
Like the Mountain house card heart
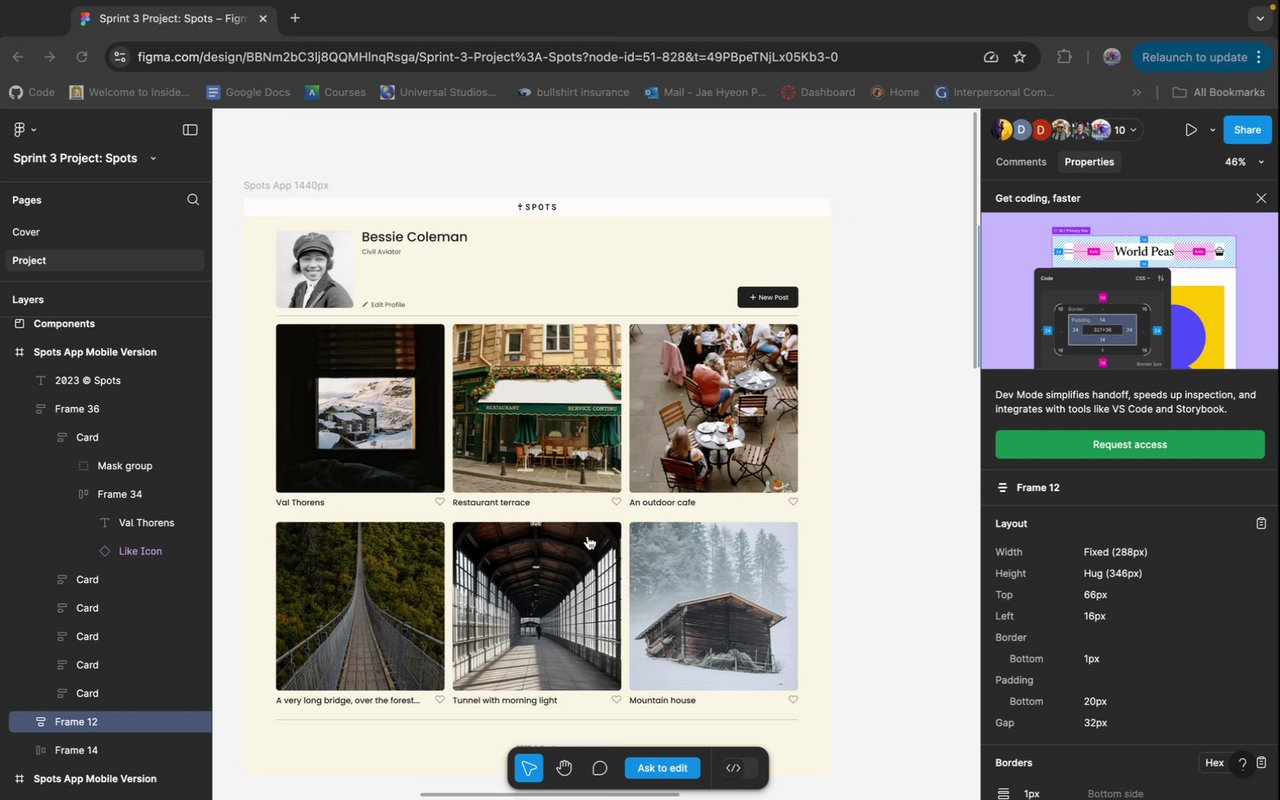(x=793, y=700)
